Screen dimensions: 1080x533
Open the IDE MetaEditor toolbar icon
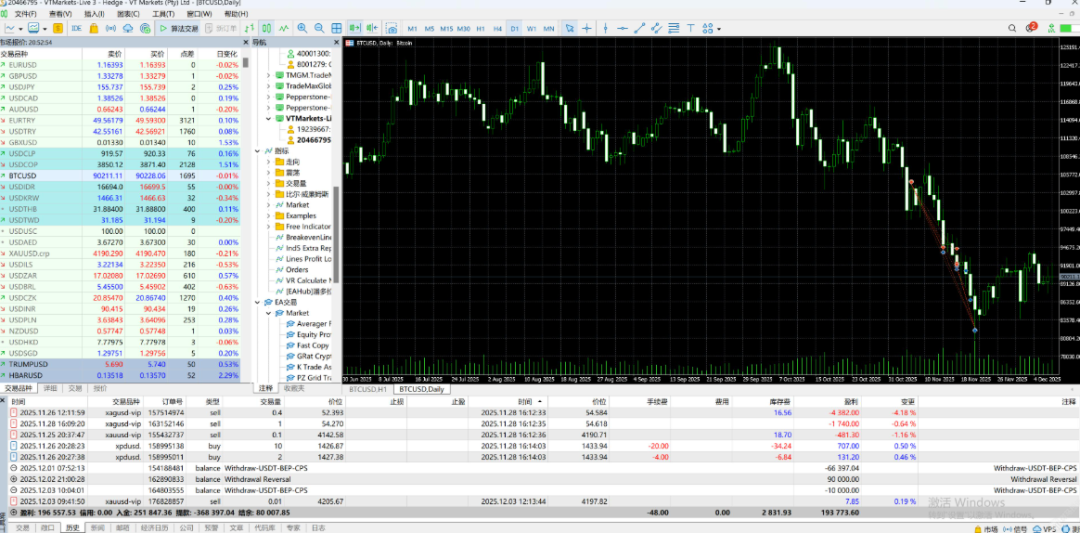76,28
